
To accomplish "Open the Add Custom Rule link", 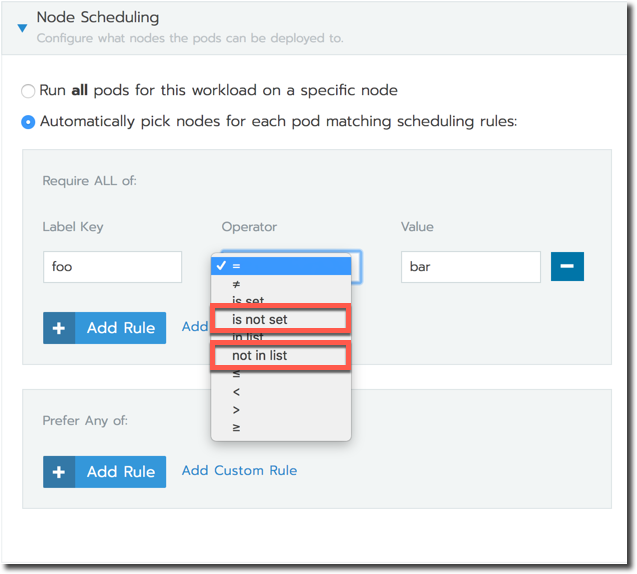I will pos(239,471).
